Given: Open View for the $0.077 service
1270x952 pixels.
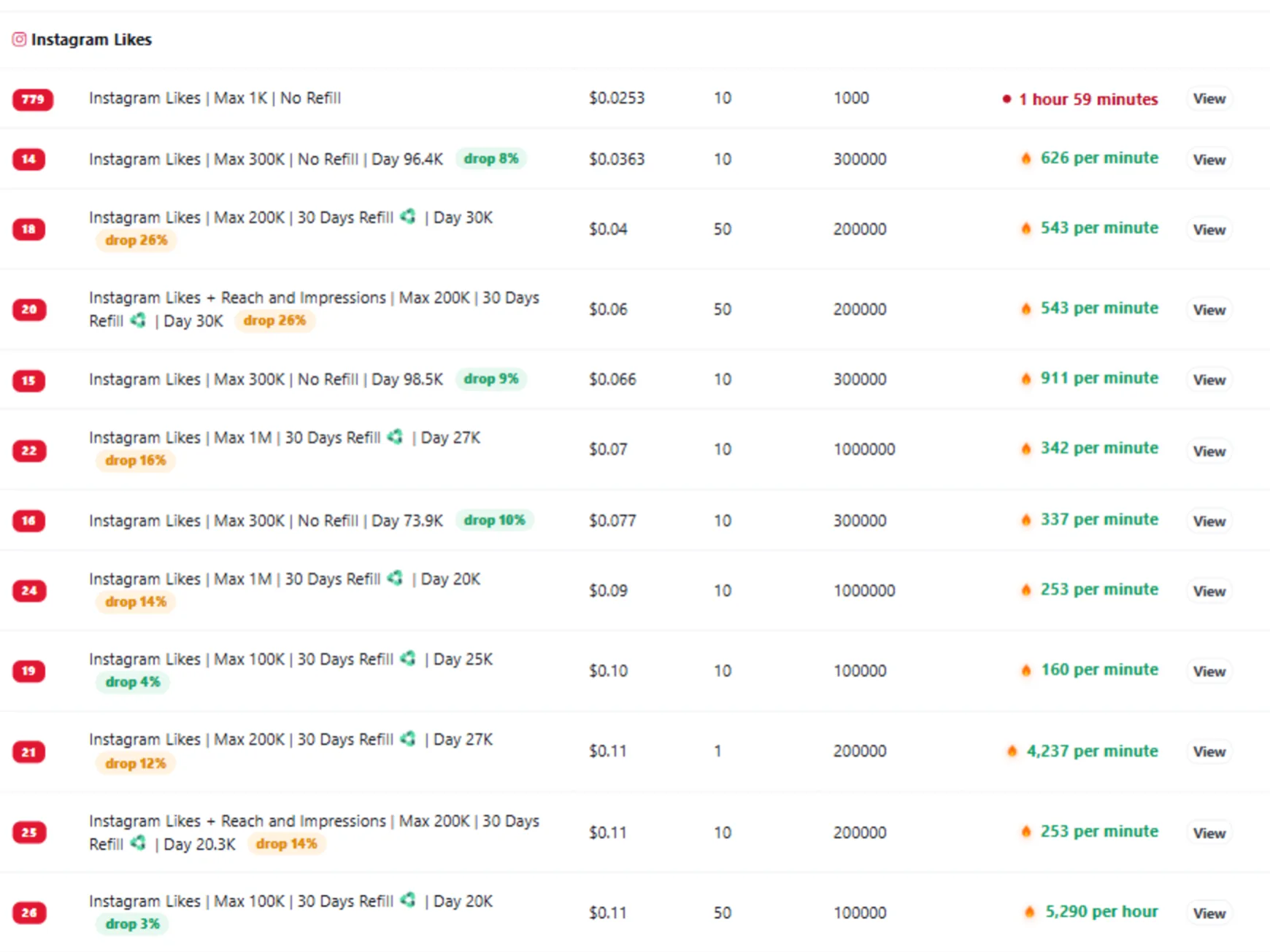Looking at the screenshot, I should click(x=1209, y=522).
